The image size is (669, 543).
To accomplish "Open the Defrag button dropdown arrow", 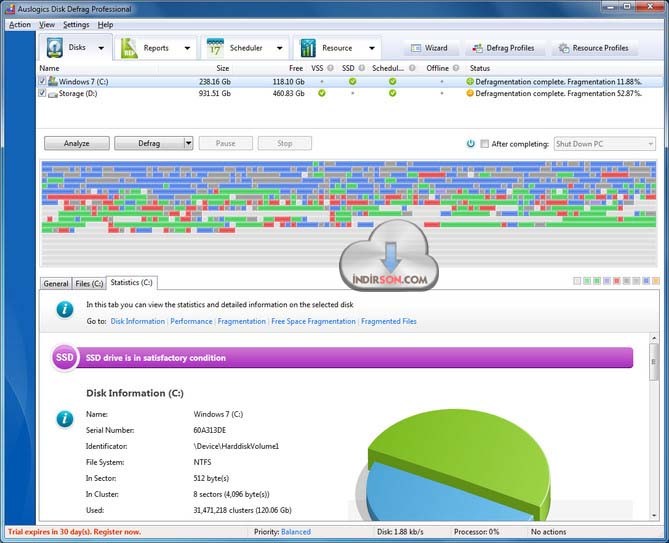I will pos(188,143).
